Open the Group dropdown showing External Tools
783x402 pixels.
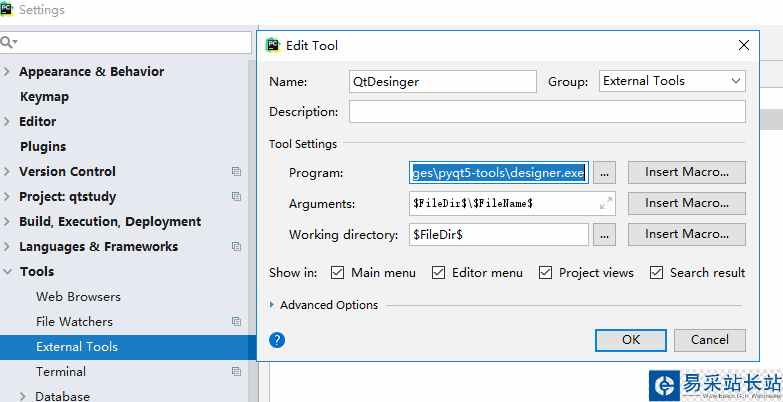672,81
